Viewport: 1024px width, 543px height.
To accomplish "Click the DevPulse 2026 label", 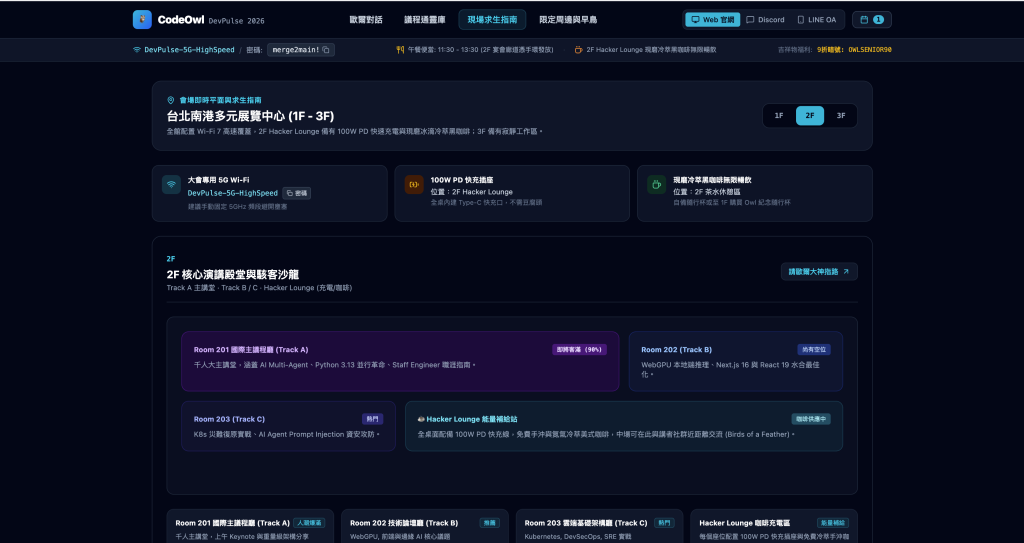I will click(236, 21).
